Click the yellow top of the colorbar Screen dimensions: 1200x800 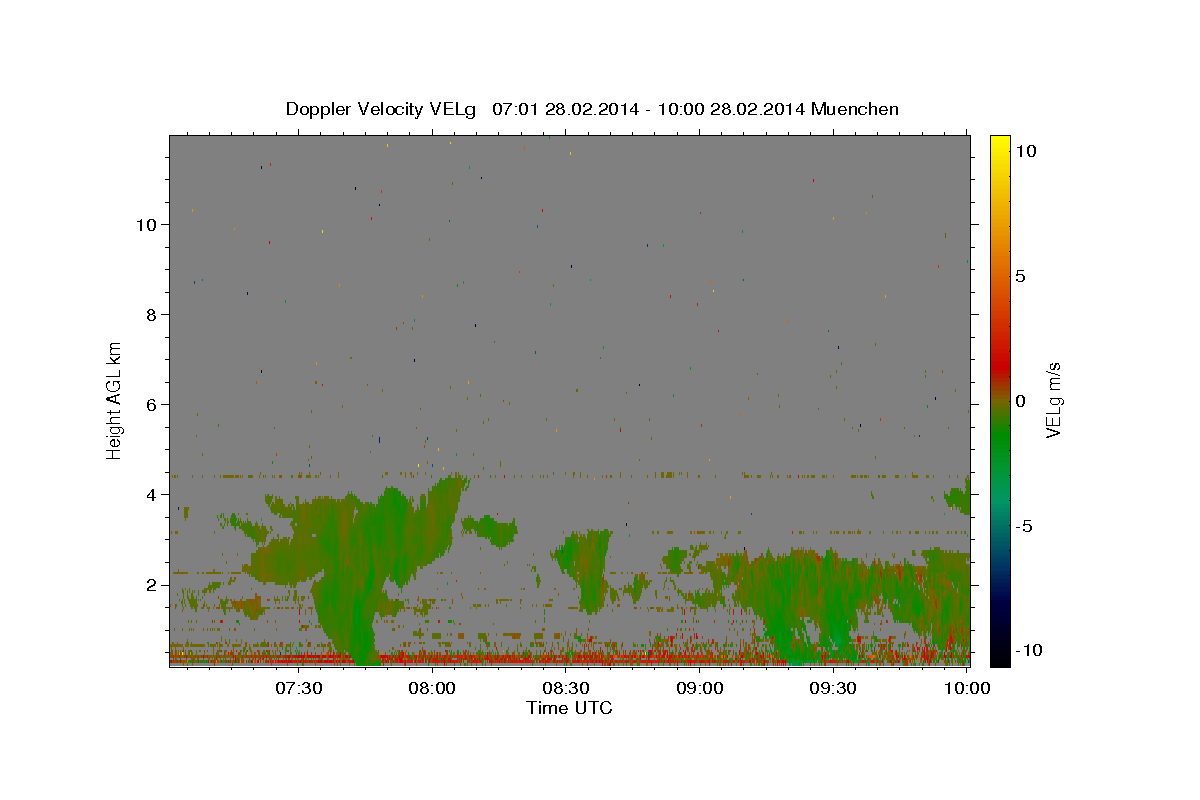(x=999, y=145)
